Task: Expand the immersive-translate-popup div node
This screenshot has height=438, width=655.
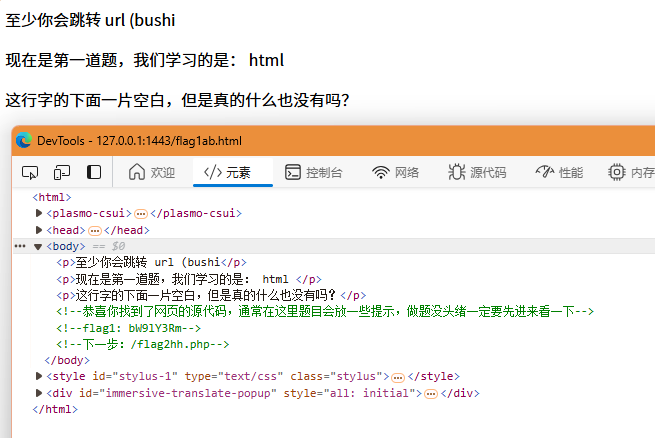Action: click(x=39, y=393)
